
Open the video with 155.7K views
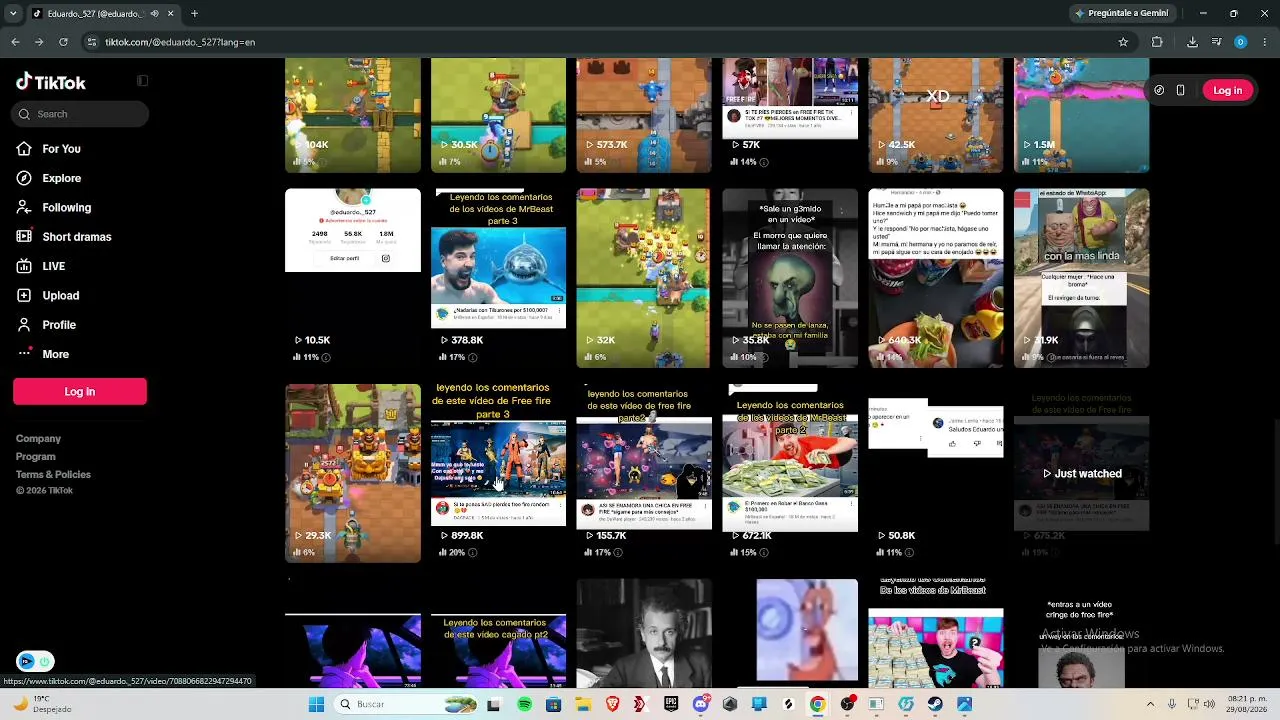[x=644, y=473]
